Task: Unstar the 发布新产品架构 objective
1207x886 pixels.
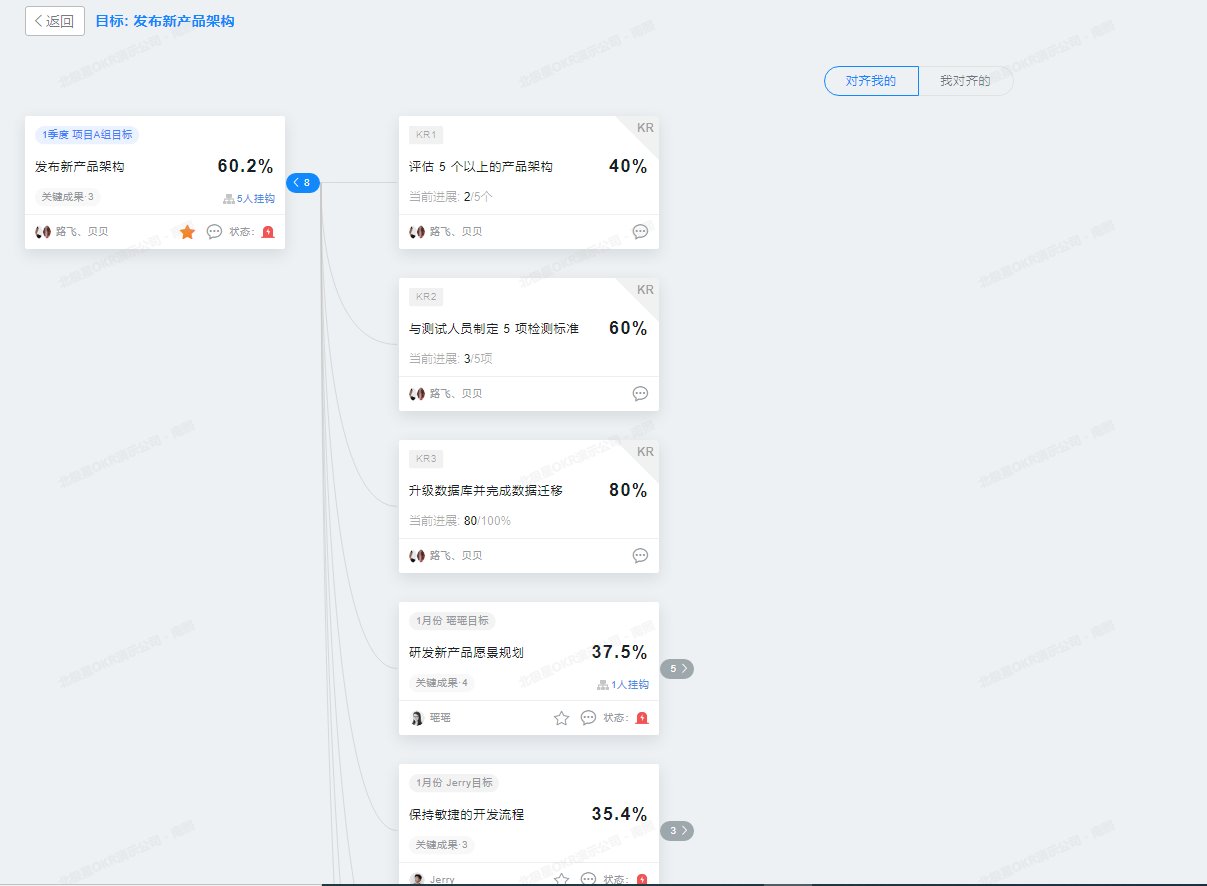Action: (x=187, y=231)
